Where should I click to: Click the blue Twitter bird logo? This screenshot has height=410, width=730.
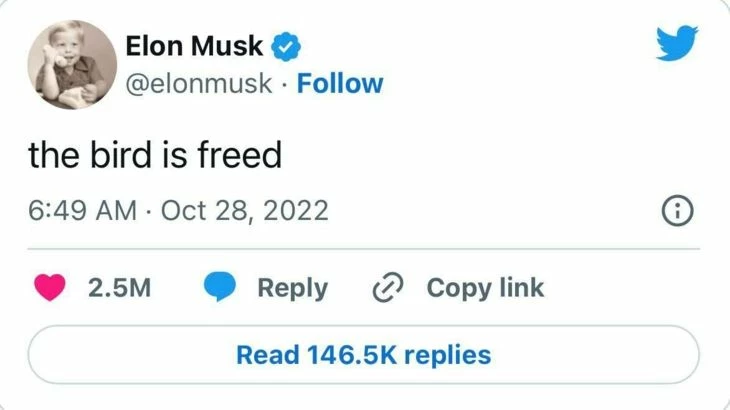(677, 43)
